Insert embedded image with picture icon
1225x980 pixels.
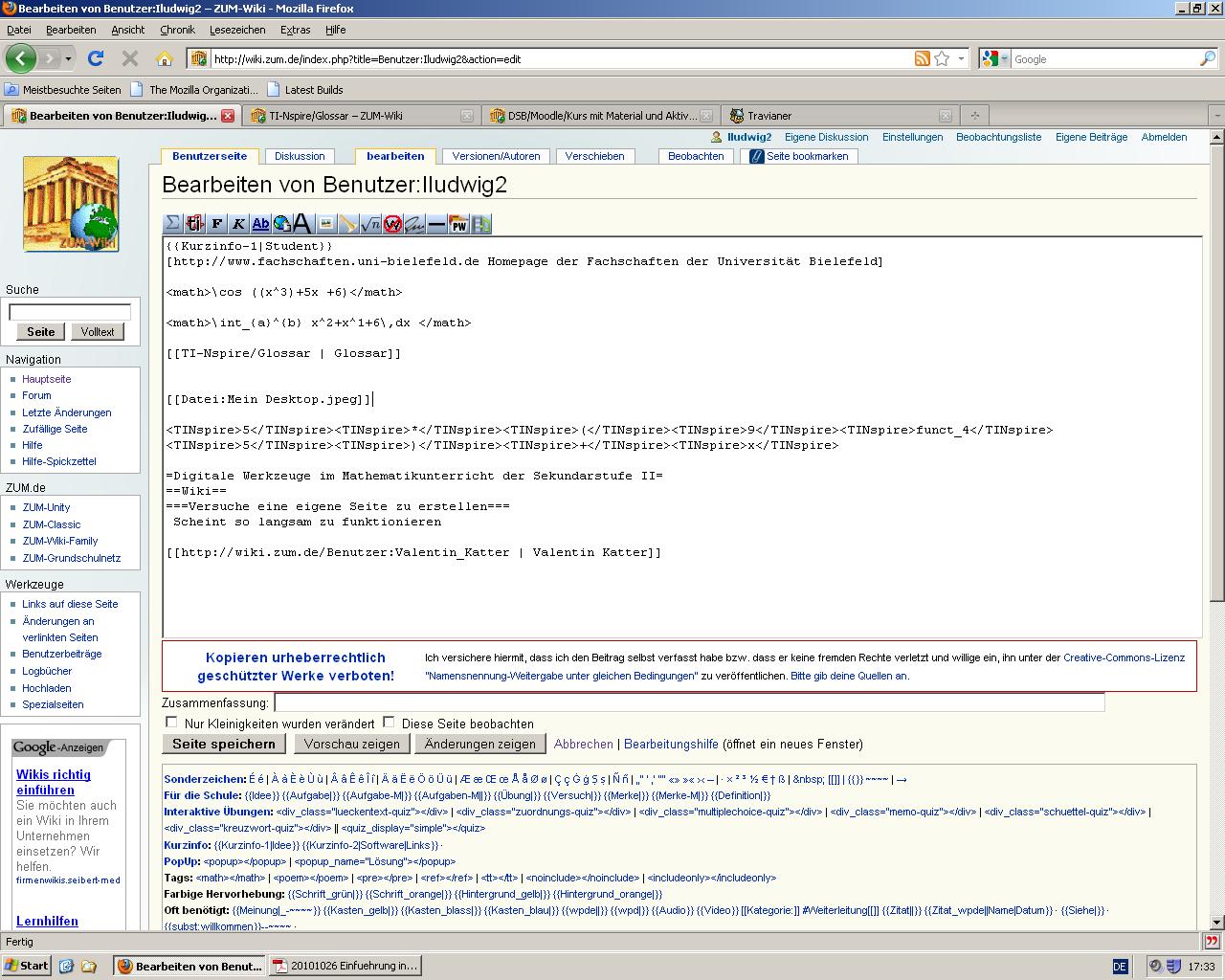326,224
